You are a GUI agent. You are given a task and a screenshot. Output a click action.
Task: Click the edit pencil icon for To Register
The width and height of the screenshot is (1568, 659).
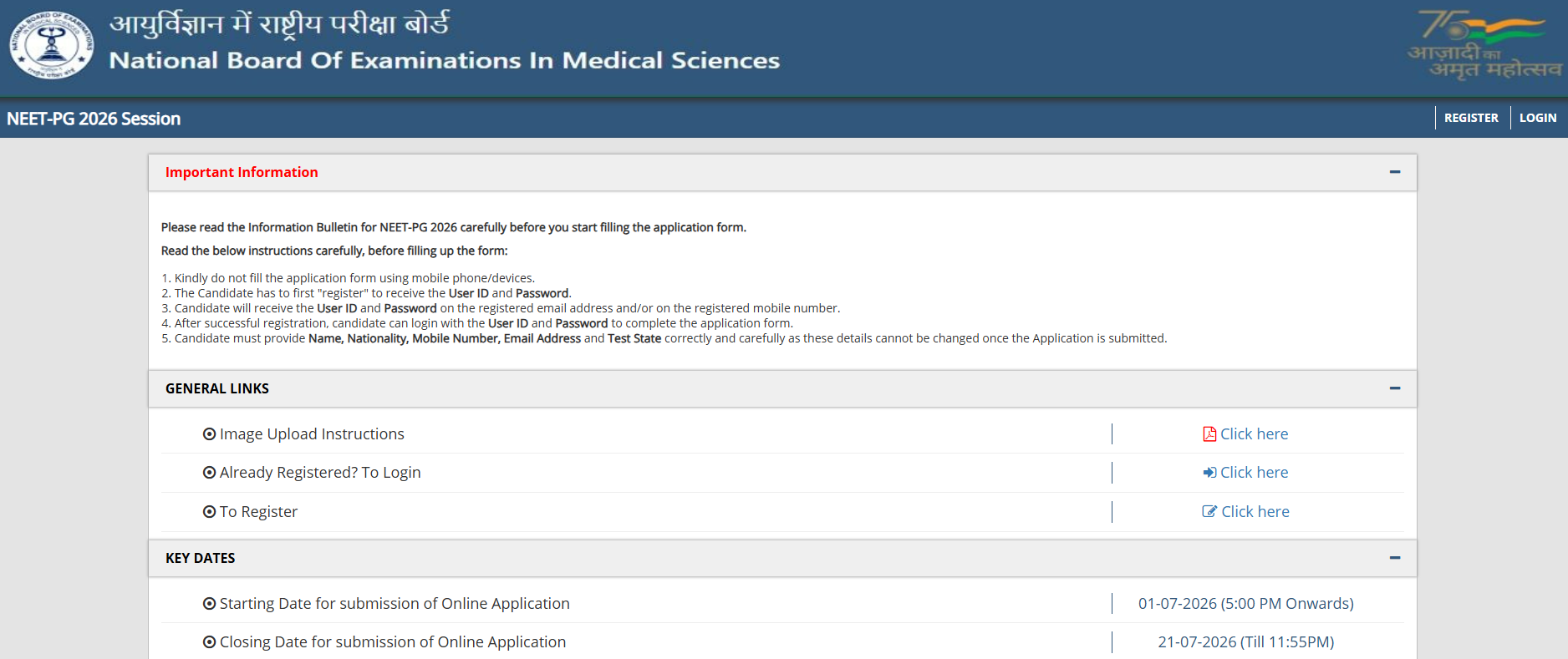point(1209,511)
